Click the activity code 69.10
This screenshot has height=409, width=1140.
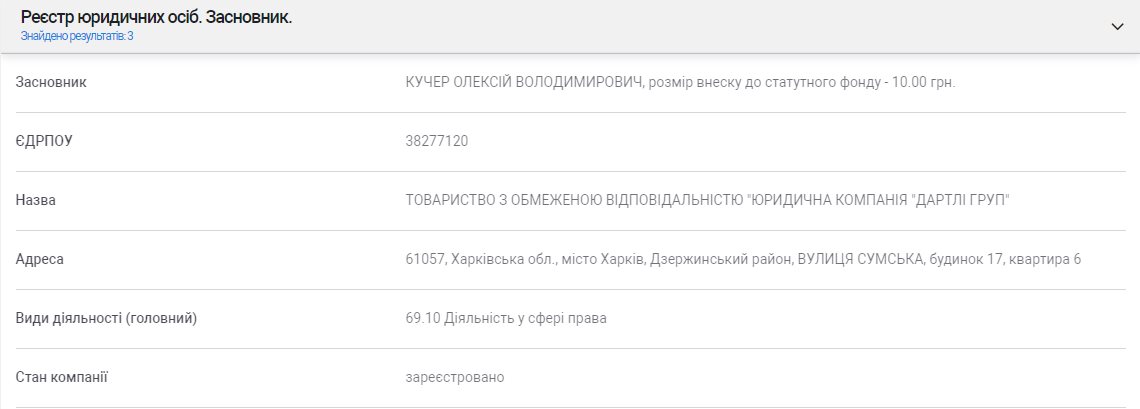(x=423, y=318)
